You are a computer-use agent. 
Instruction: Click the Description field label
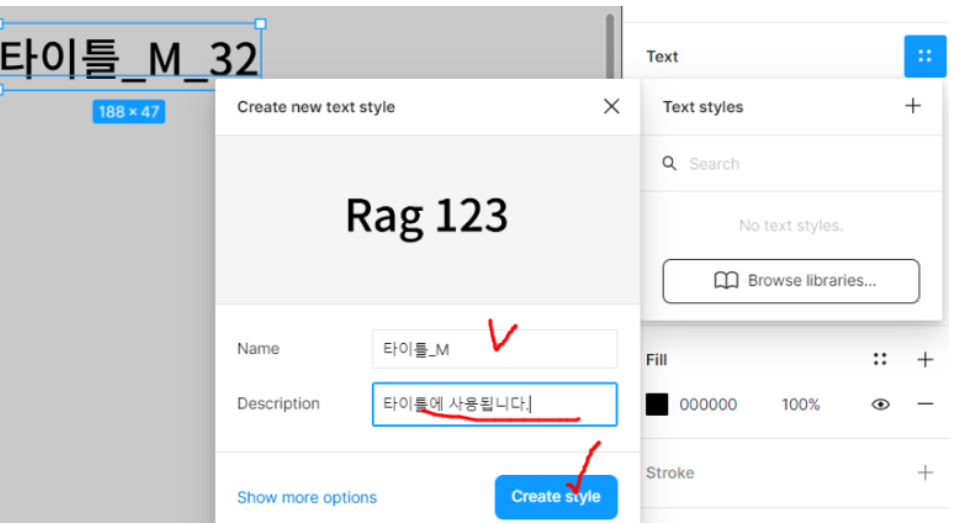click(x=278, y=403)
